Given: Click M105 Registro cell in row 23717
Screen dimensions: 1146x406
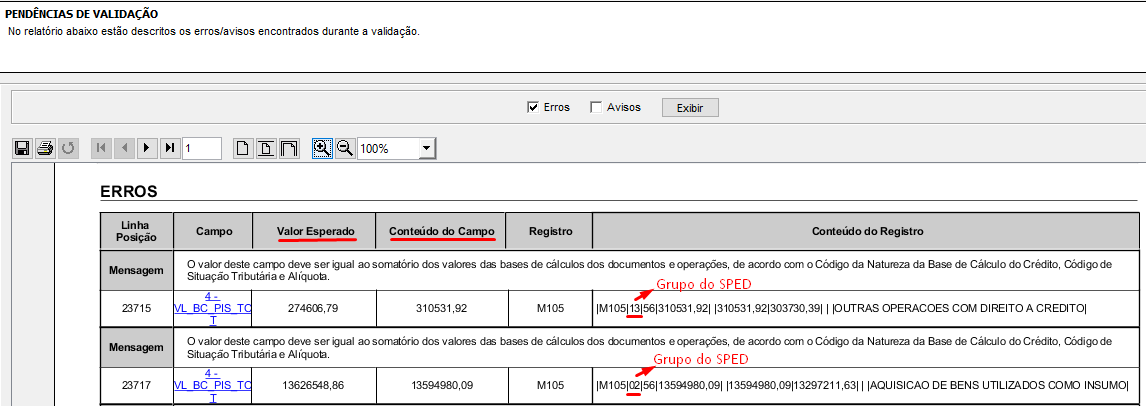Looking at the screenshot, I should pyautogui.click(x=549, y=386).
